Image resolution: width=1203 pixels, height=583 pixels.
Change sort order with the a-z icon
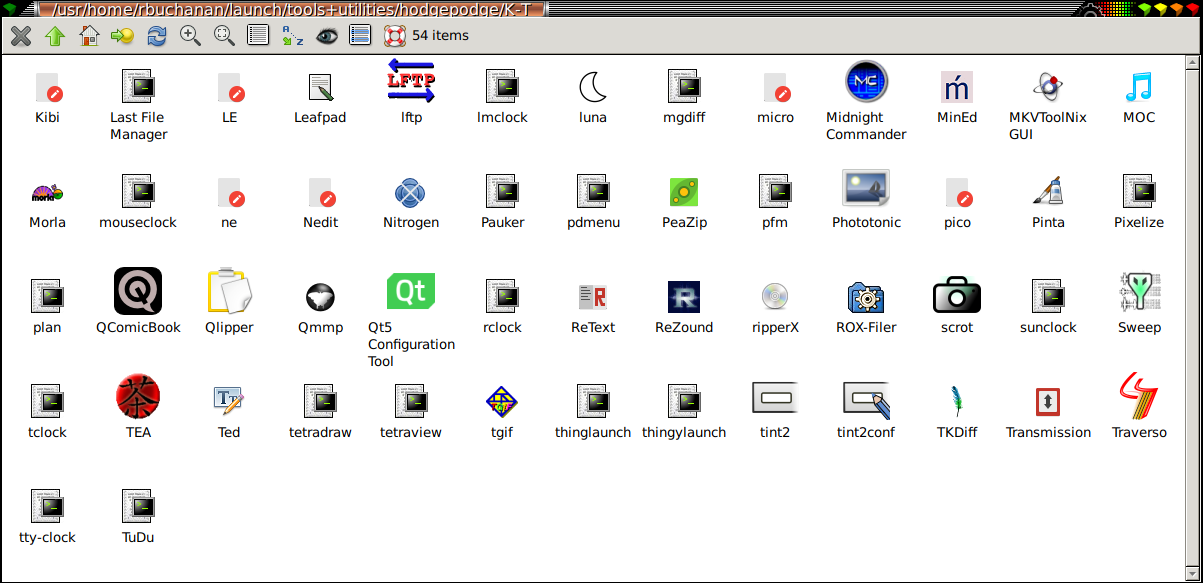pos(292,36)
